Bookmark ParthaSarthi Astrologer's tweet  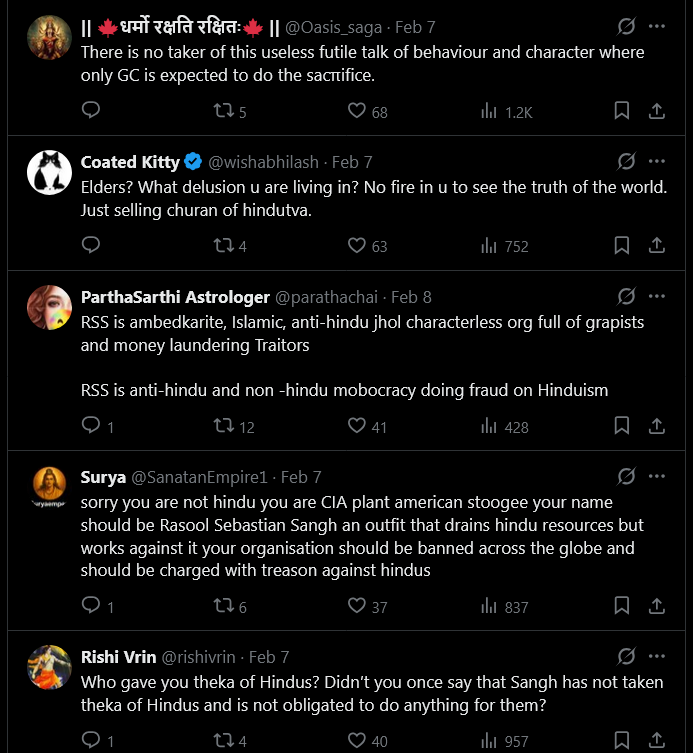[621, 426]
